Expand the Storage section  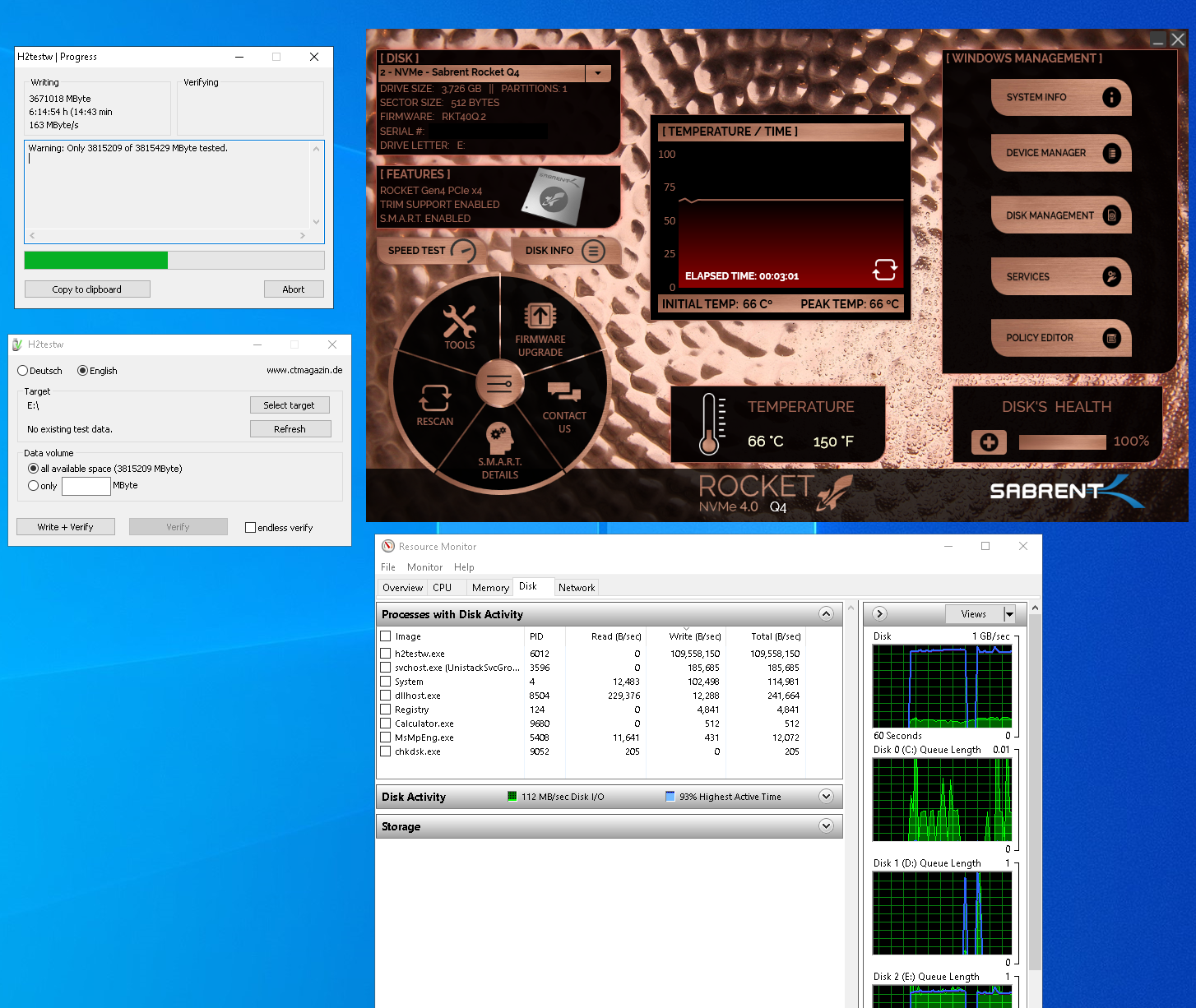pyautogui.click(x=826, y=825)
